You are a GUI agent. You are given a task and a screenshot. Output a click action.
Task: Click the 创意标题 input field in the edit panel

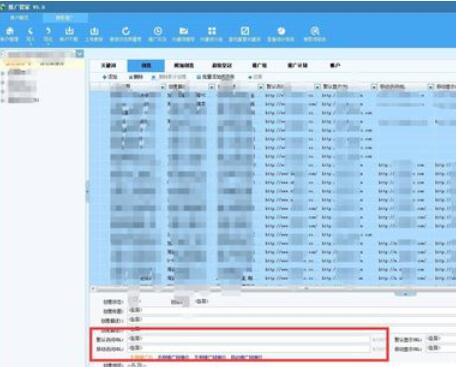point(292,310)
